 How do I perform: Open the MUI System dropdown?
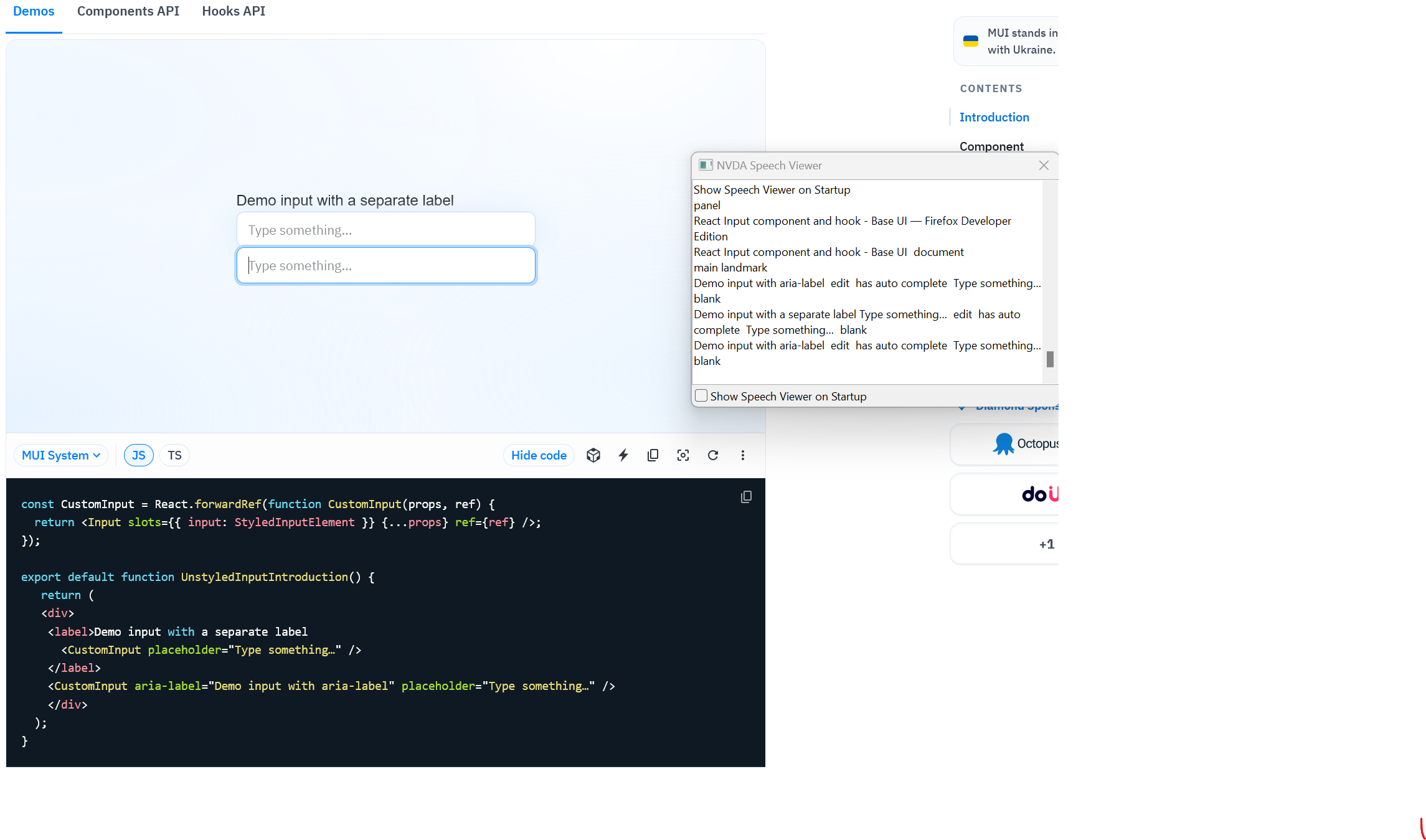tap(60, 455)
